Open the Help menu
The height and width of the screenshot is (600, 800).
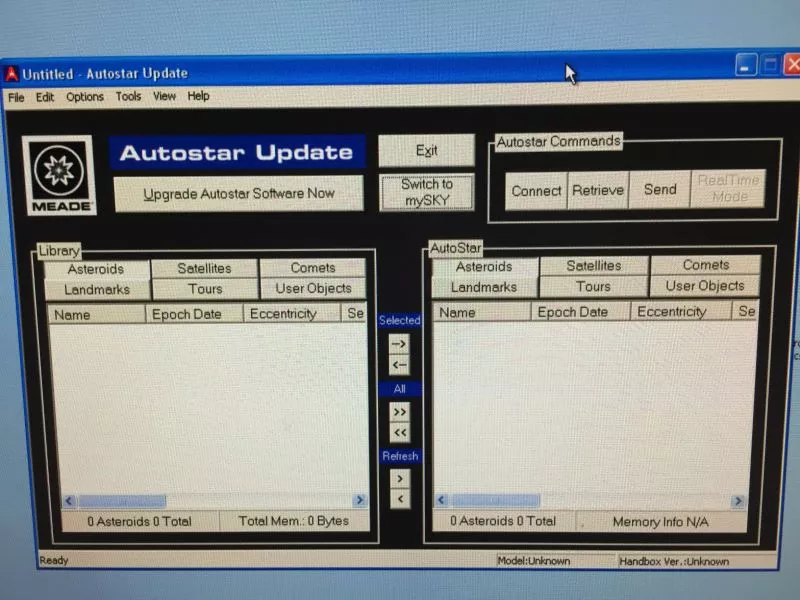tap(198, 95)
